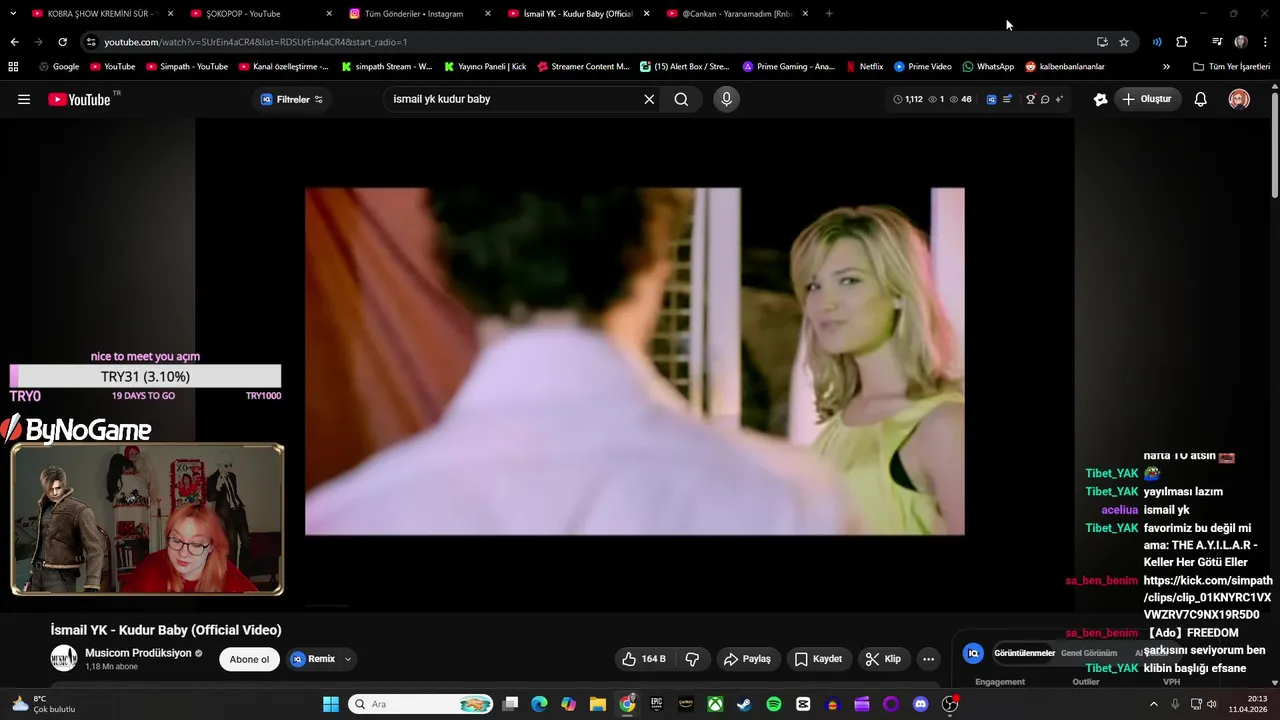1280x720 pixels.
Task: Dislike the video with thumbs down
Action: point(692,659)
